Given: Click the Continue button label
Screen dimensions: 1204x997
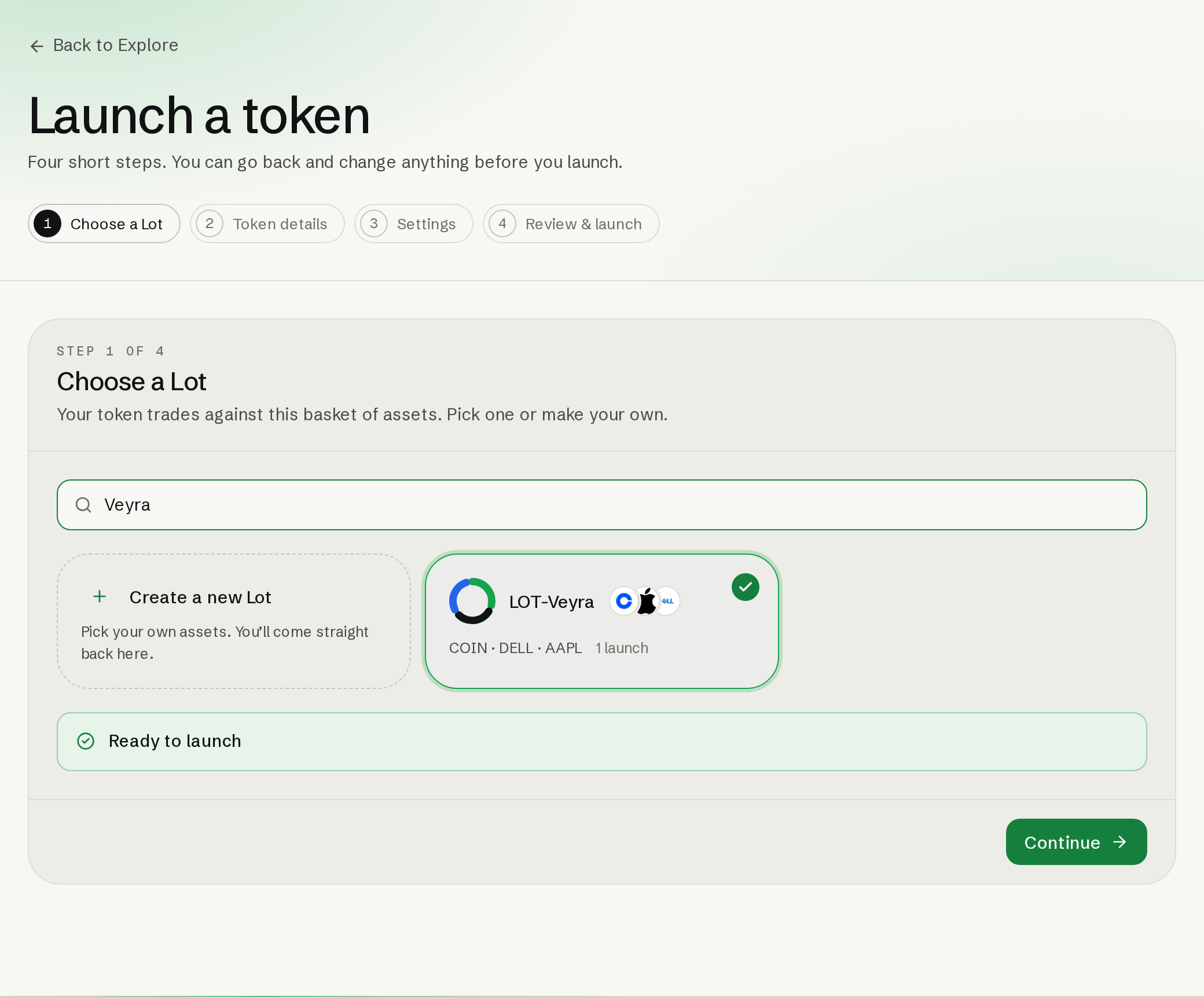Looking at the screenshot, I should [1062, 842].
